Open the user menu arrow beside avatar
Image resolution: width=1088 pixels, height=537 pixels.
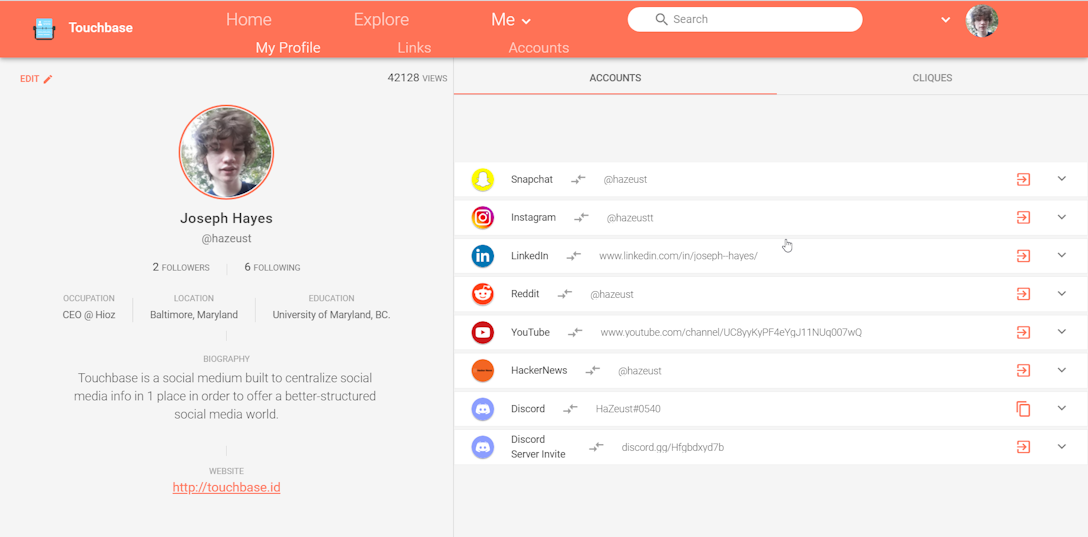pyautogui.click(x=945, y=20)
